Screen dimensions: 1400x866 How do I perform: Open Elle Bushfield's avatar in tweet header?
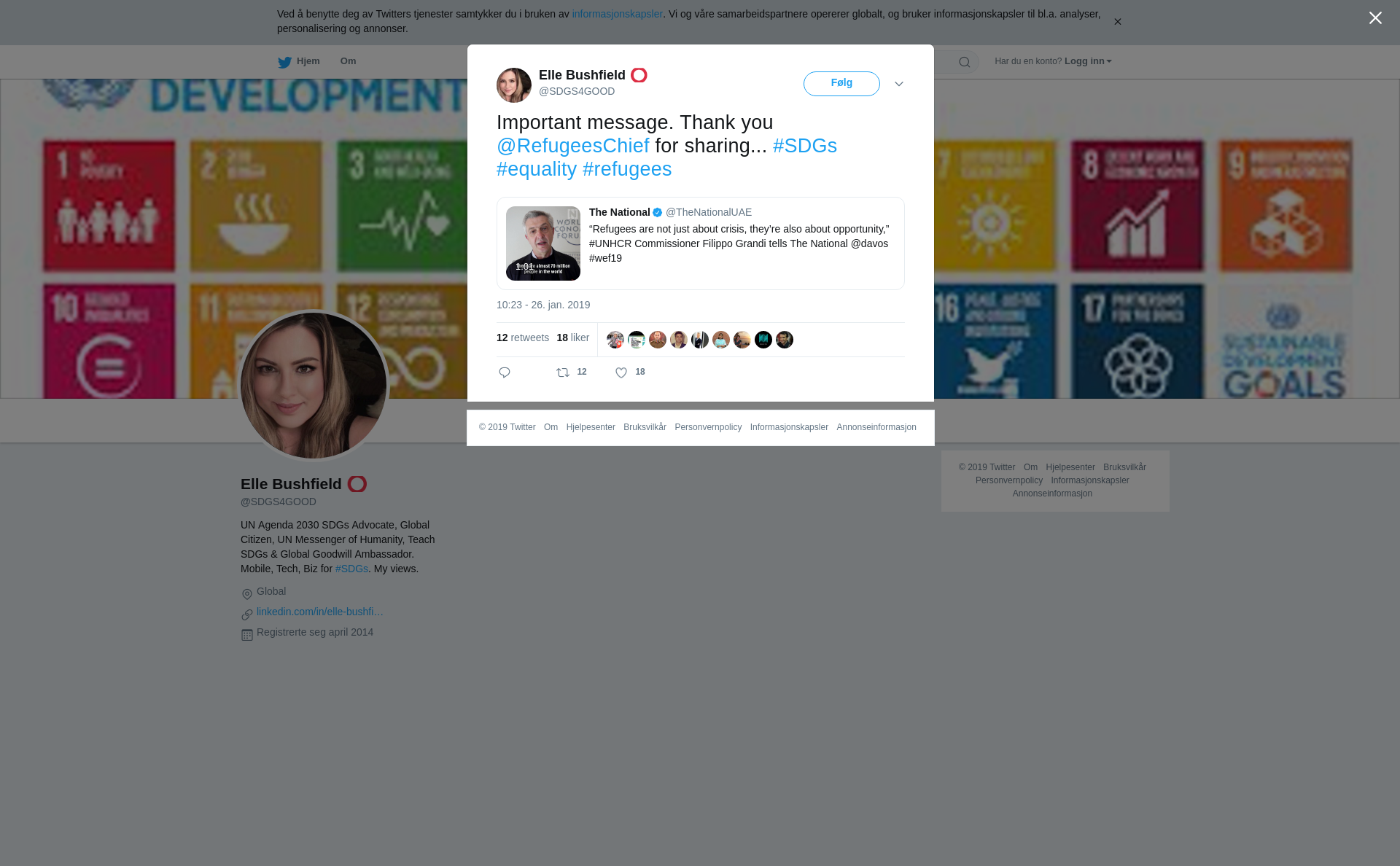point(514,85)
